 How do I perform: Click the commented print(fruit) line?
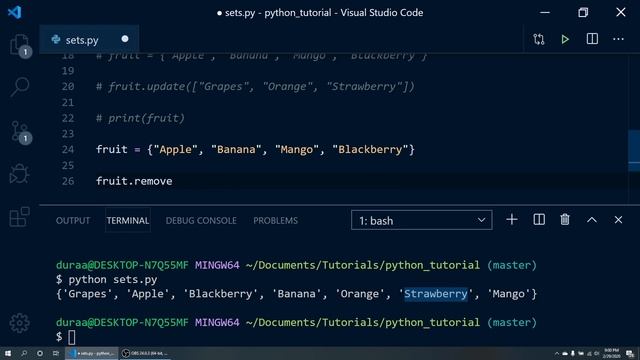click(x=140, y=118)
